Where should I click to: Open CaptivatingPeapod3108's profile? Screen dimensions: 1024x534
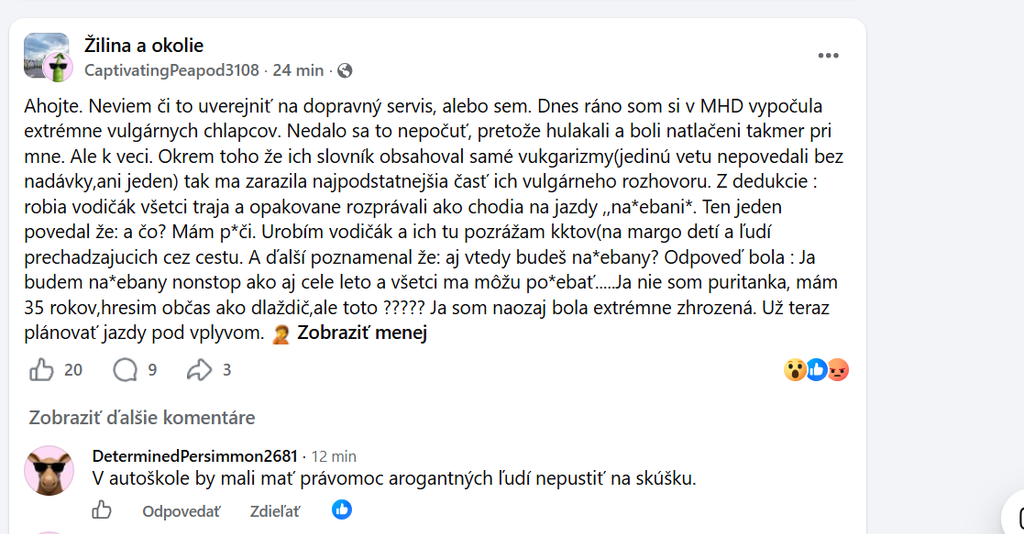click(172, 71)
